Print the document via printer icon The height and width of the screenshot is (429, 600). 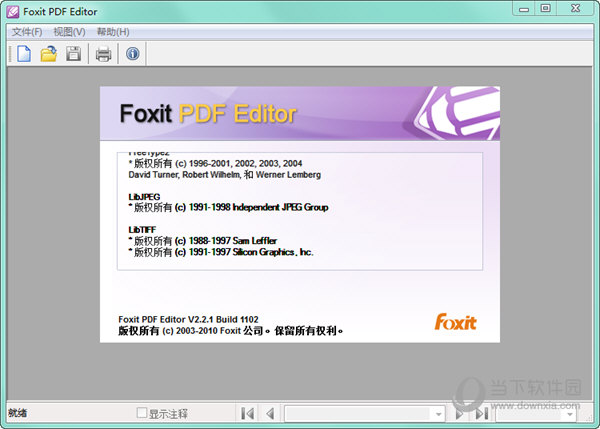[103, 54]
